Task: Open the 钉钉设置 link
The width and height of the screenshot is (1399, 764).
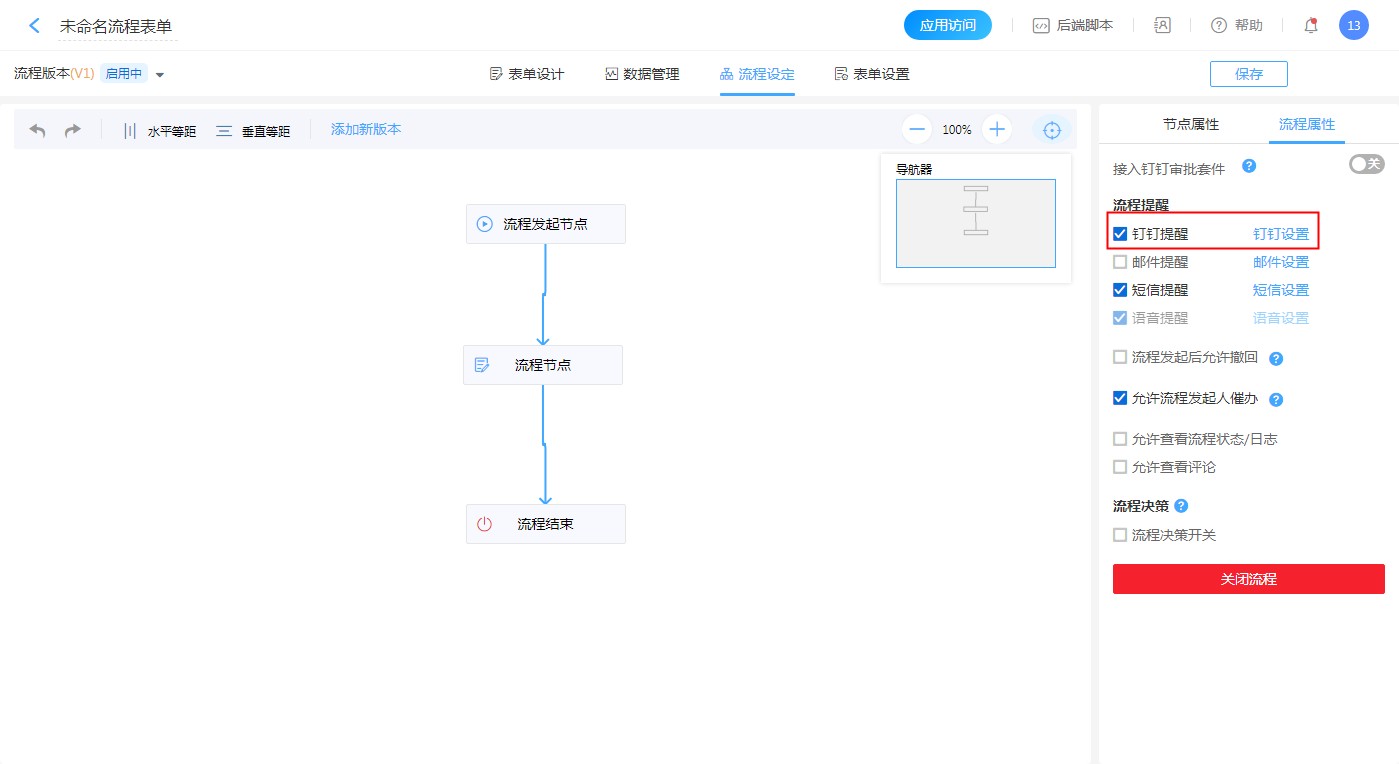Action: point(1281,234)
